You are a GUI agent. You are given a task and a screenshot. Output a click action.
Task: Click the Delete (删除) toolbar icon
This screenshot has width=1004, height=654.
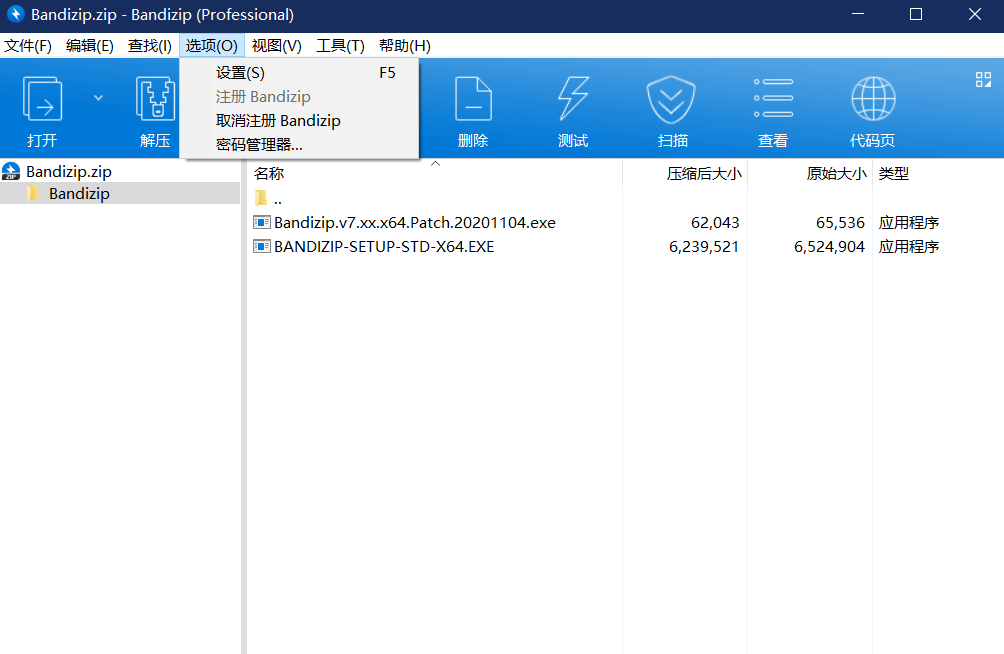pos(473,99)
